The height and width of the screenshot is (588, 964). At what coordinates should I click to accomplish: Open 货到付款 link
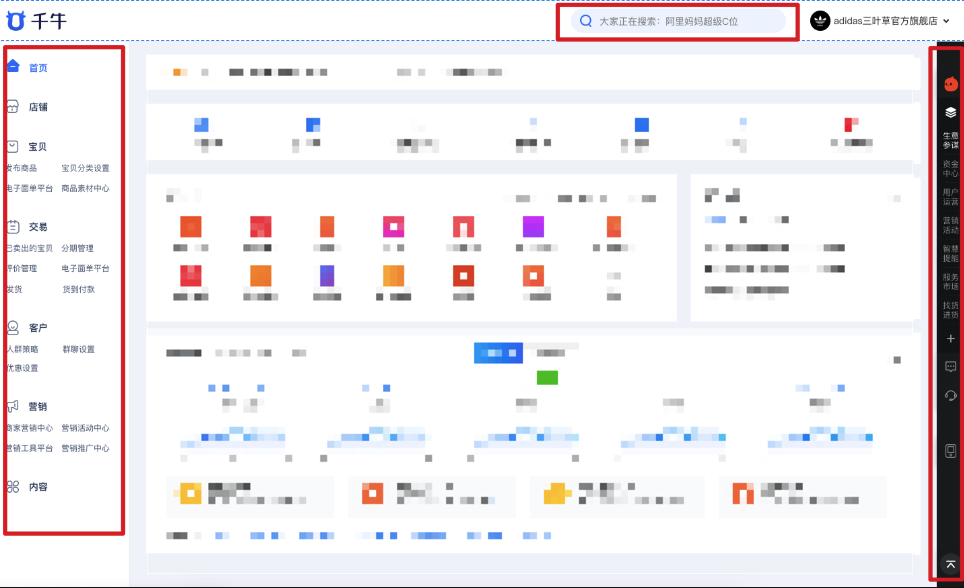(79, 289)
